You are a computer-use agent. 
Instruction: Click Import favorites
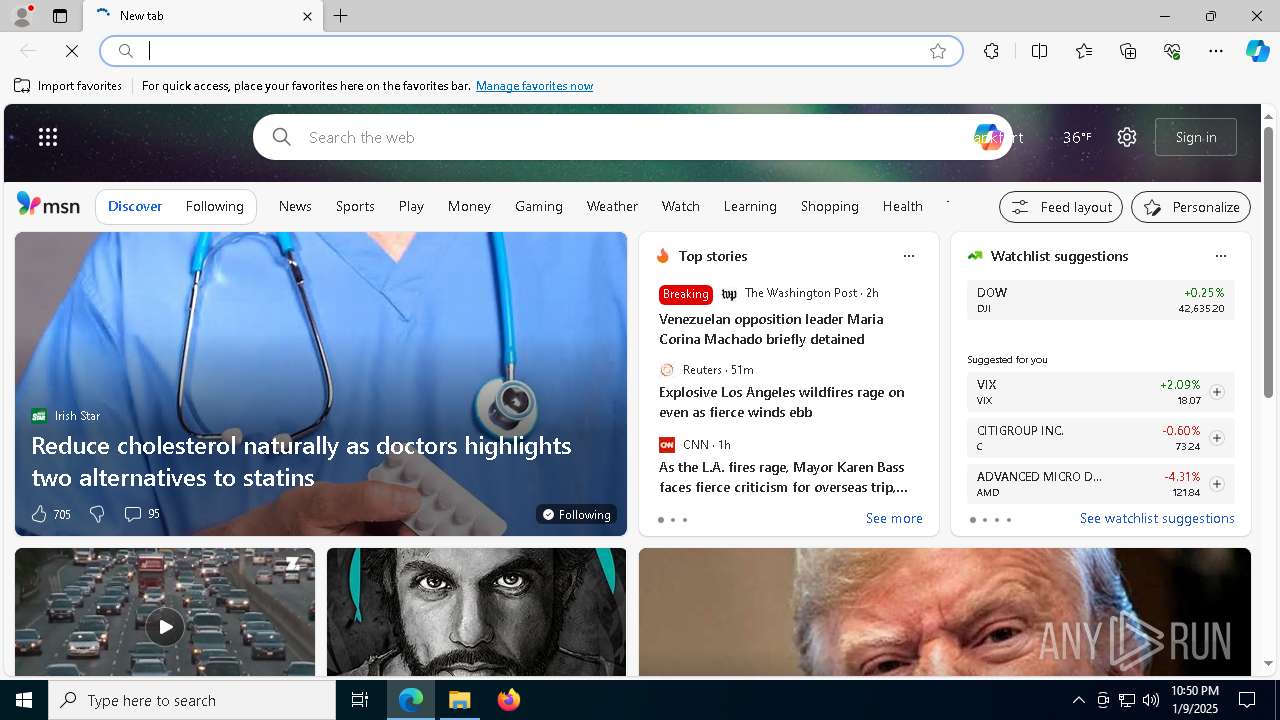68,86
